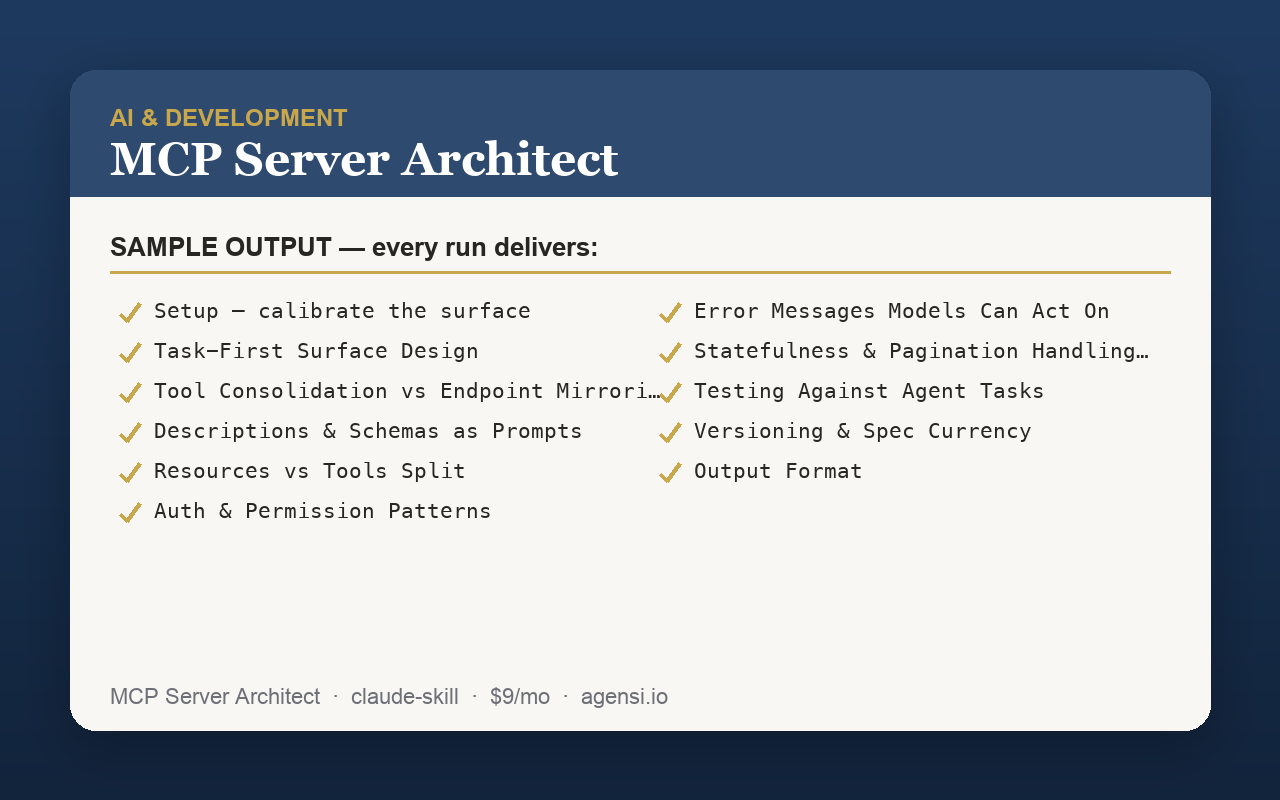Select the 'Auth & Permission Patterns' text

pos(323,511)
